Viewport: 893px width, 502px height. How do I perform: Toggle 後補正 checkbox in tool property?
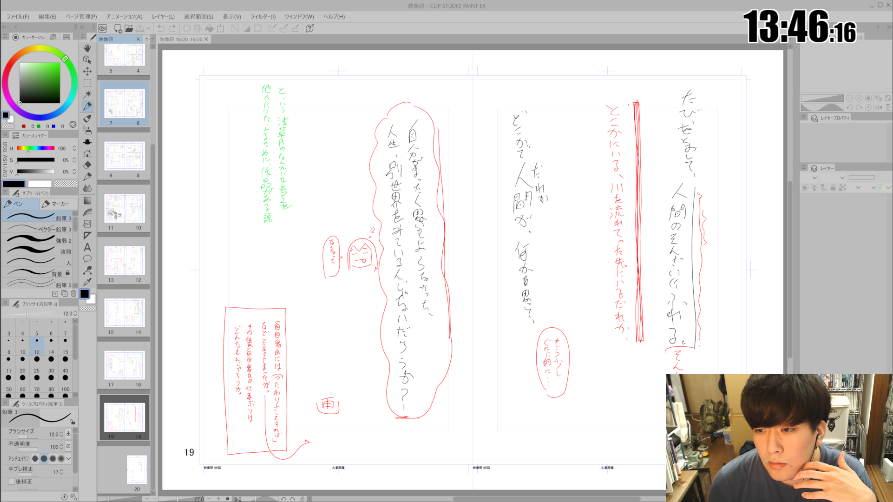click(x=11, y=481)
